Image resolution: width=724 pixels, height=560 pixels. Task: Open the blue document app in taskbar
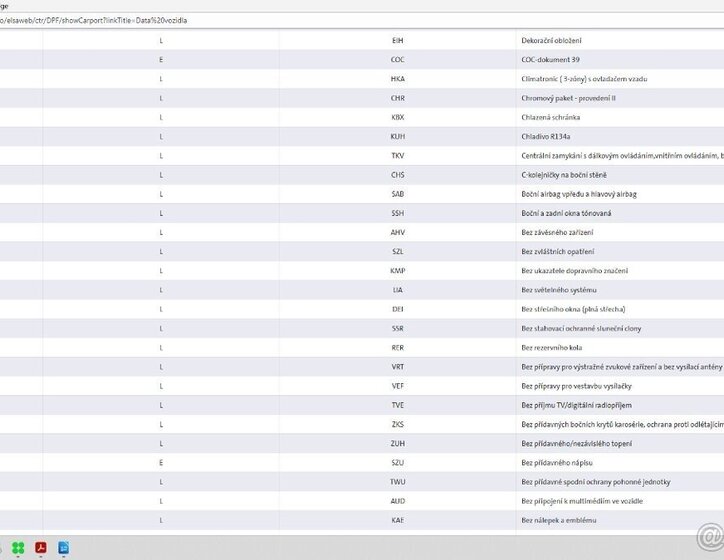(x=64, y=547)
